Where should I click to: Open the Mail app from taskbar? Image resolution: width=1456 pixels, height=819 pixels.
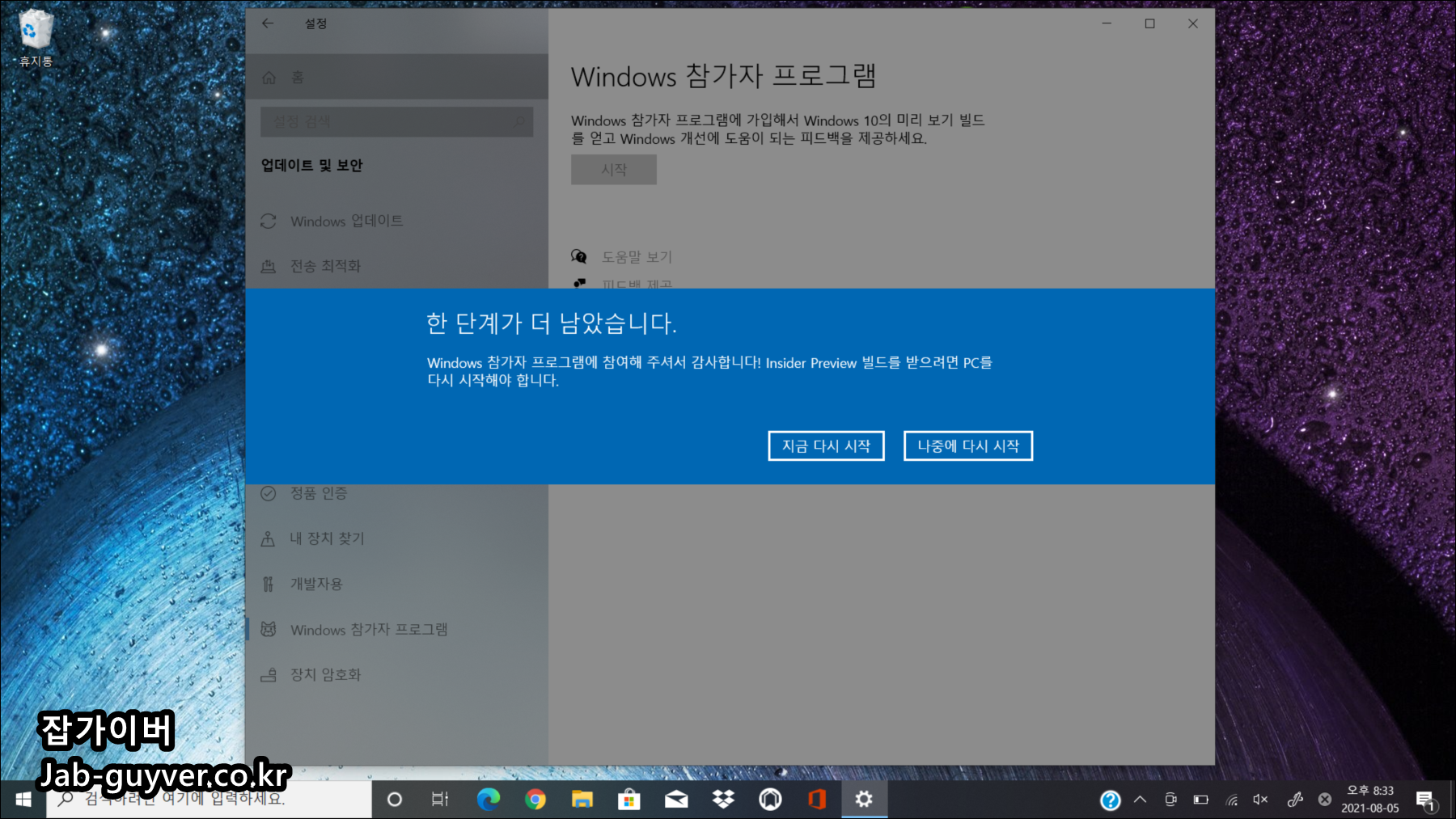(676, 800)
